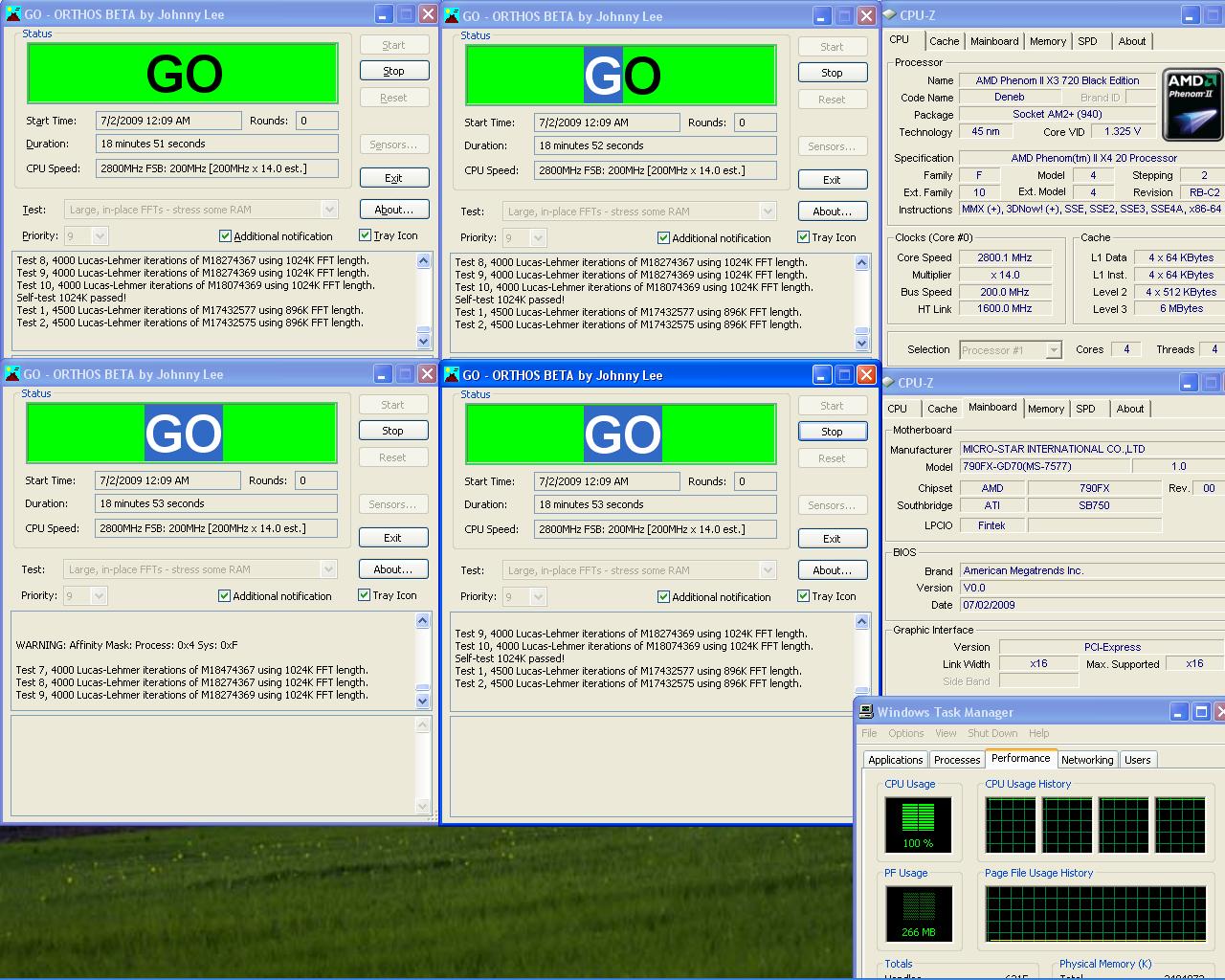Screen dimensions: 1225x980
Task: Open the Shut Down menu in Task Manager
Action: click(x=992, y=733)
